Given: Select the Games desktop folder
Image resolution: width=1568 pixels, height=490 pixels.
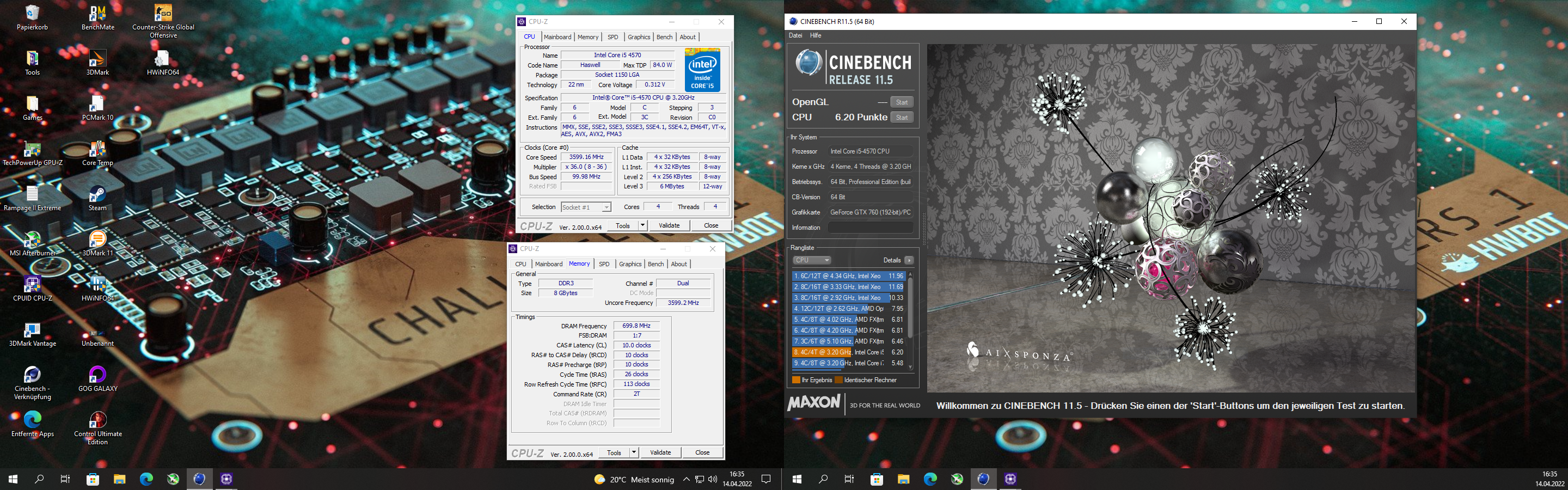Looking at the screenshot, I should (x=32, y=108).
